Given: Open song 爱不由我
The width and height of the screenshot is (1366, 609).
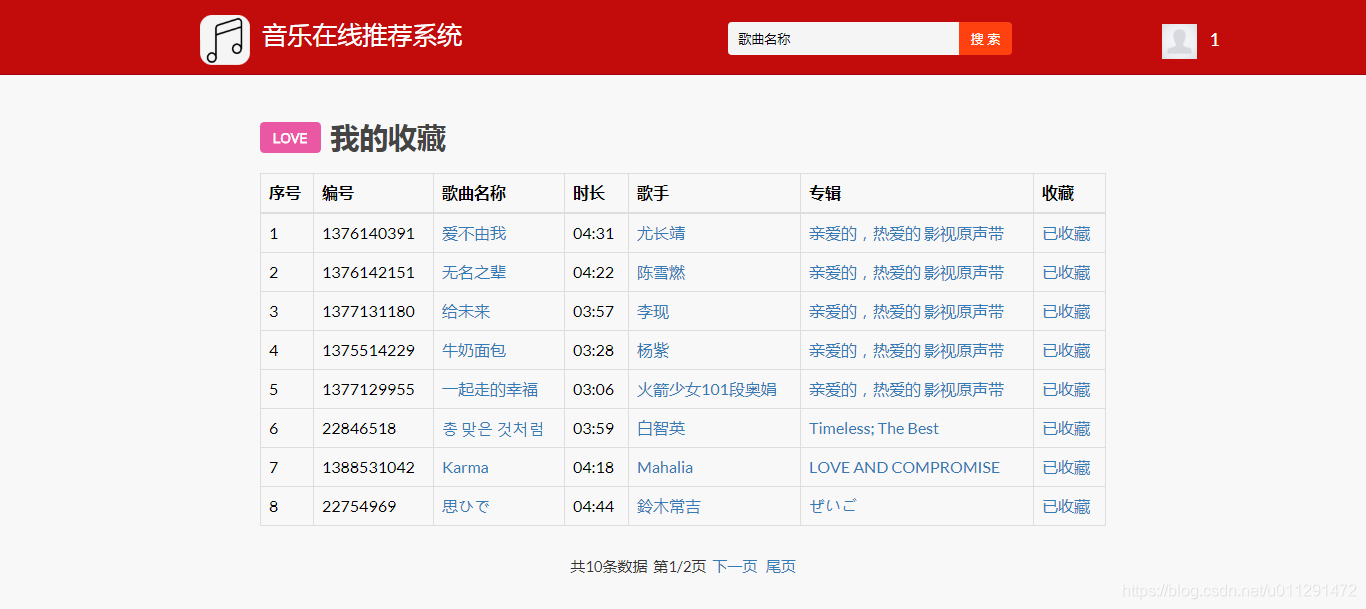Looking at the screenshot, I should coord(474,234).
